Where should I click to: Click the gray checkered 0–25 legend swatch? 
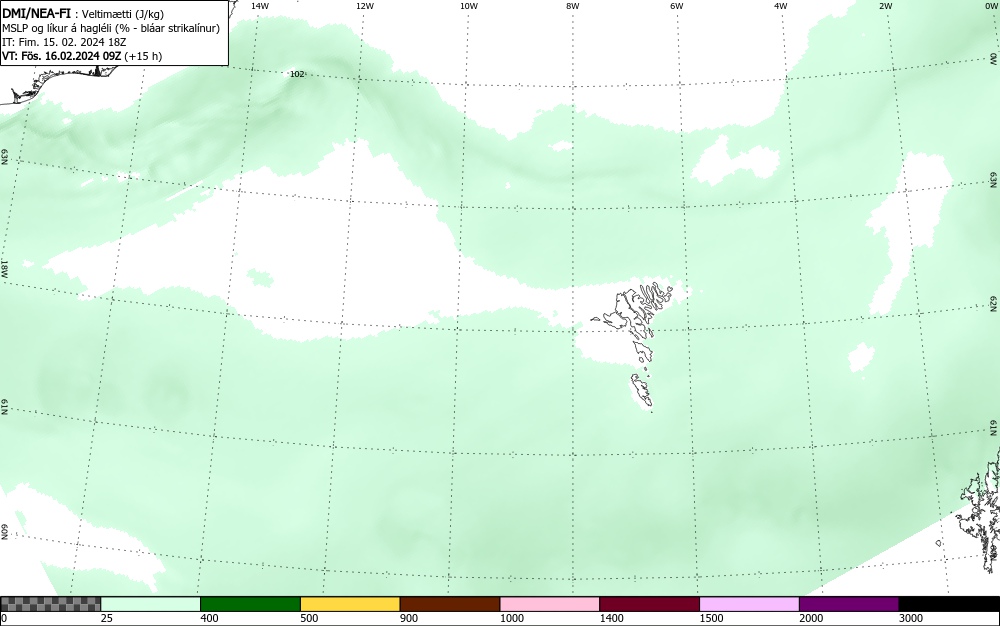pos(50,604)
